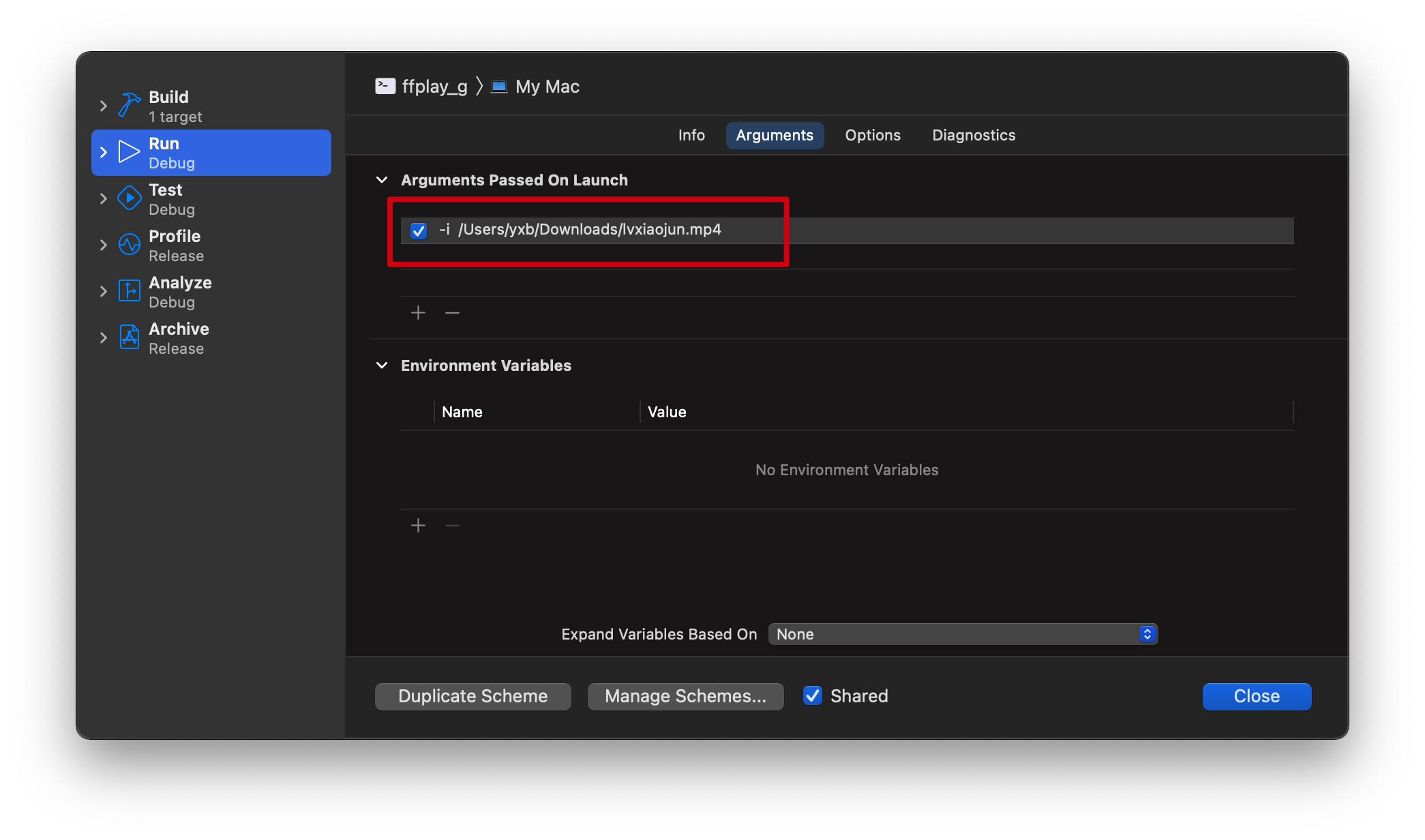Click the Build hammer icon
1425x840 pixels.
tap(130, 106)
